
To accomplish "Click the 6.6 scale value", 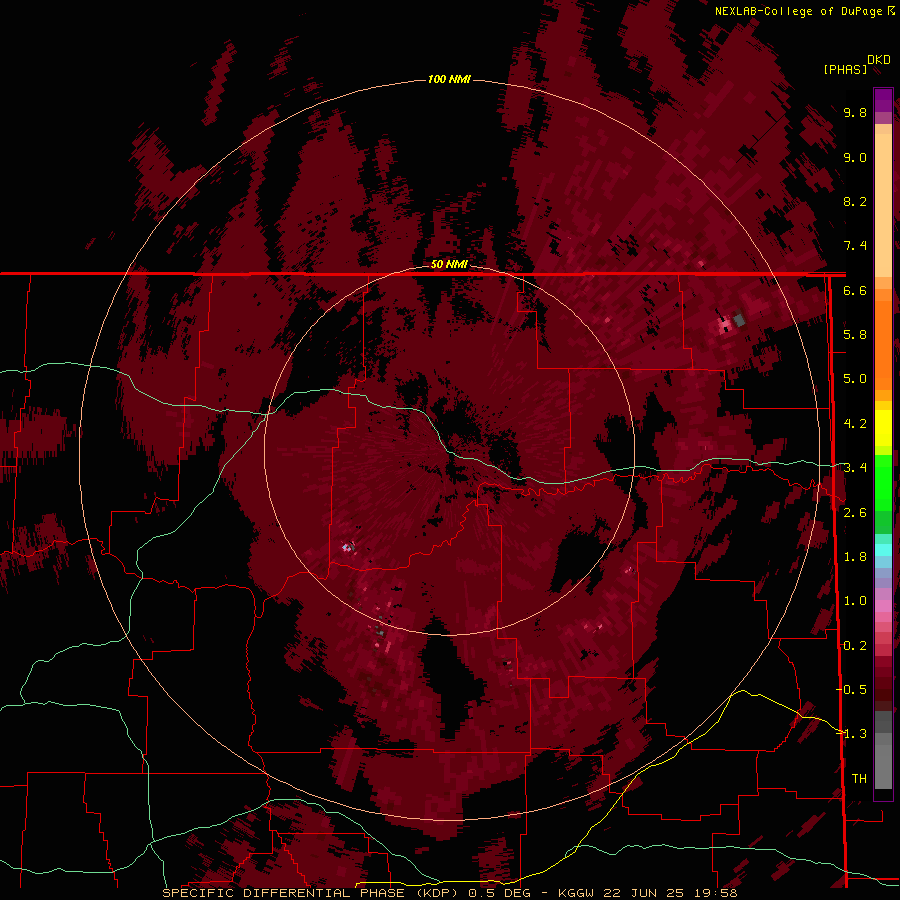I will (855, 290).
